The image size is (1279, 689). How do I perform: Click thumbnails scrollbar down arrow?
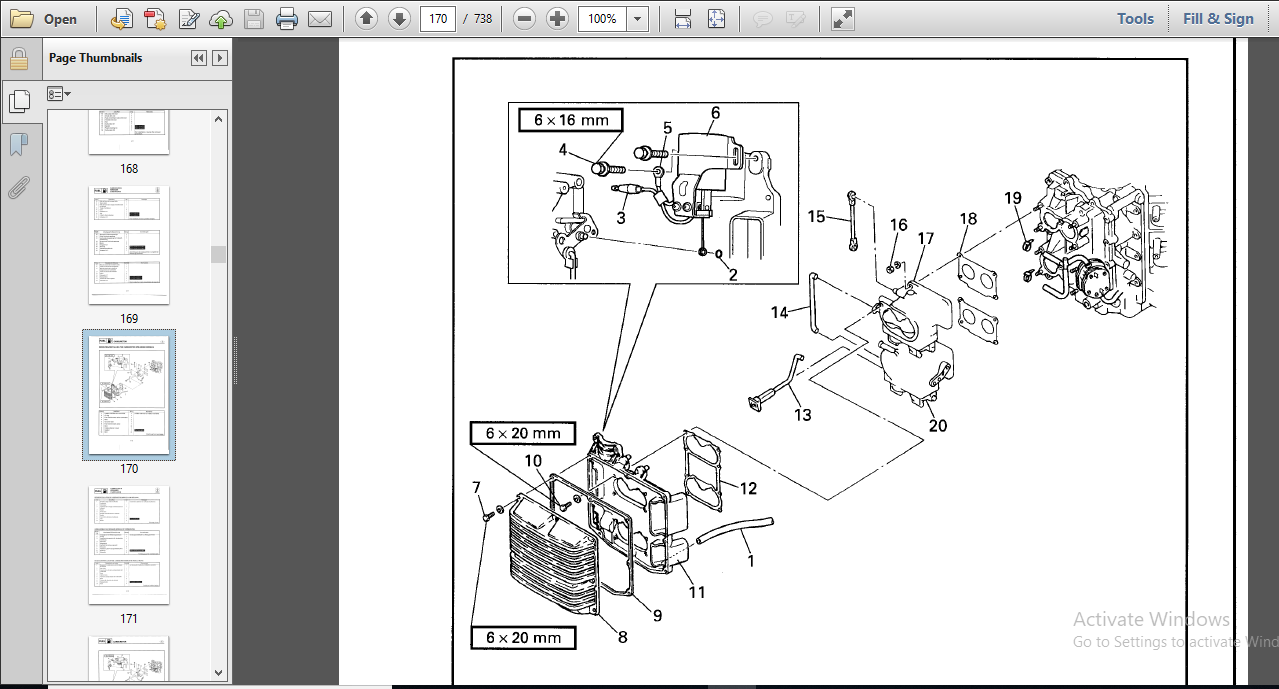pos(219,672)
